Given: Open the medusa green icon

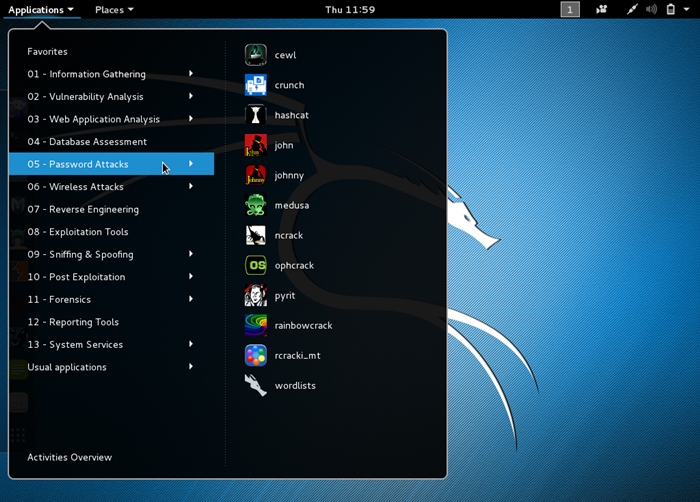Looking at the screenshot, I should click(x=256, y=205).
